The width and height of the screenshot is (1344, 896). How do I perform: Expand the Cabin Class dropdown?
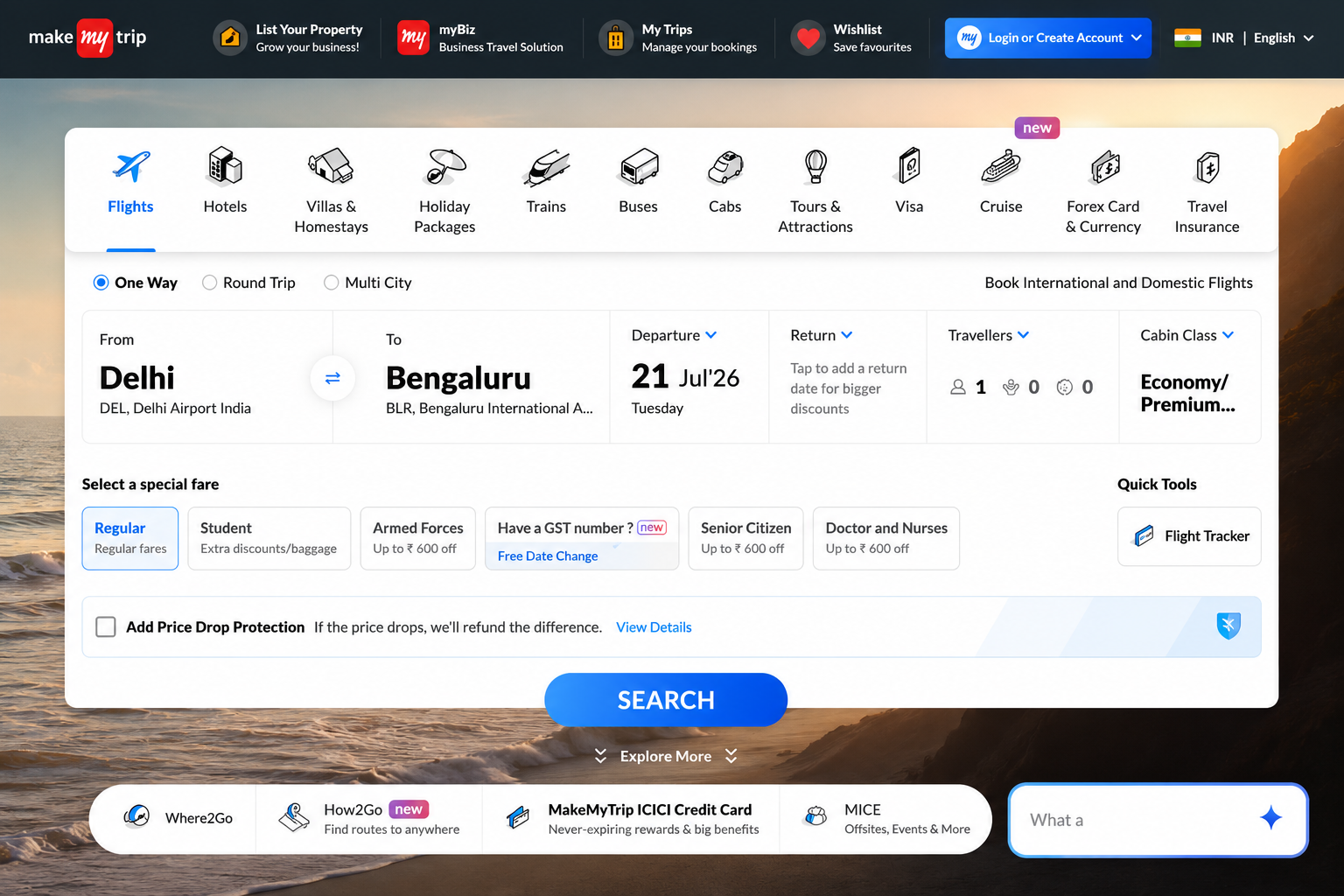1187,335
